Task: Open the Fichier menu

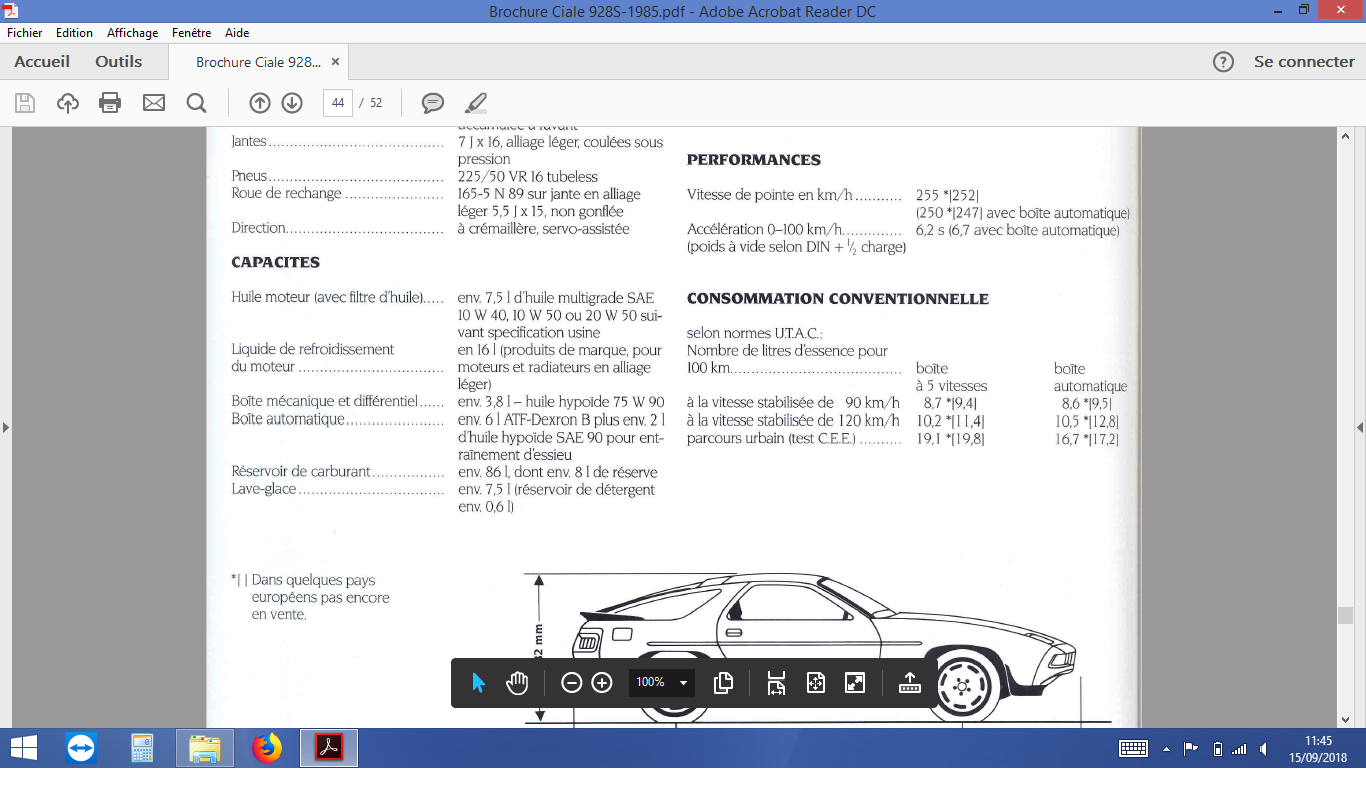Action: pyautogui.click(x=25, y=33)
